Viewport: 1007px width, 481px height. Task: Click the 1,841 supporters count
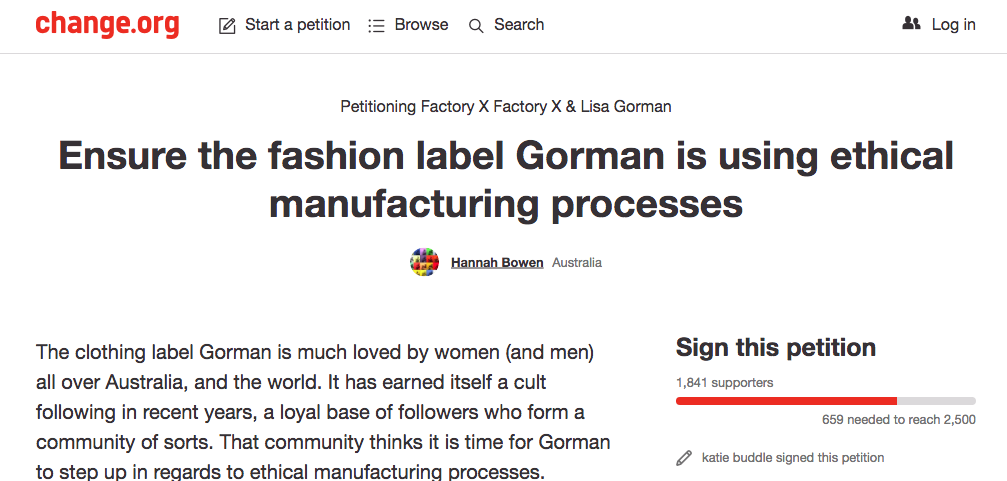(x=724, y=382)
